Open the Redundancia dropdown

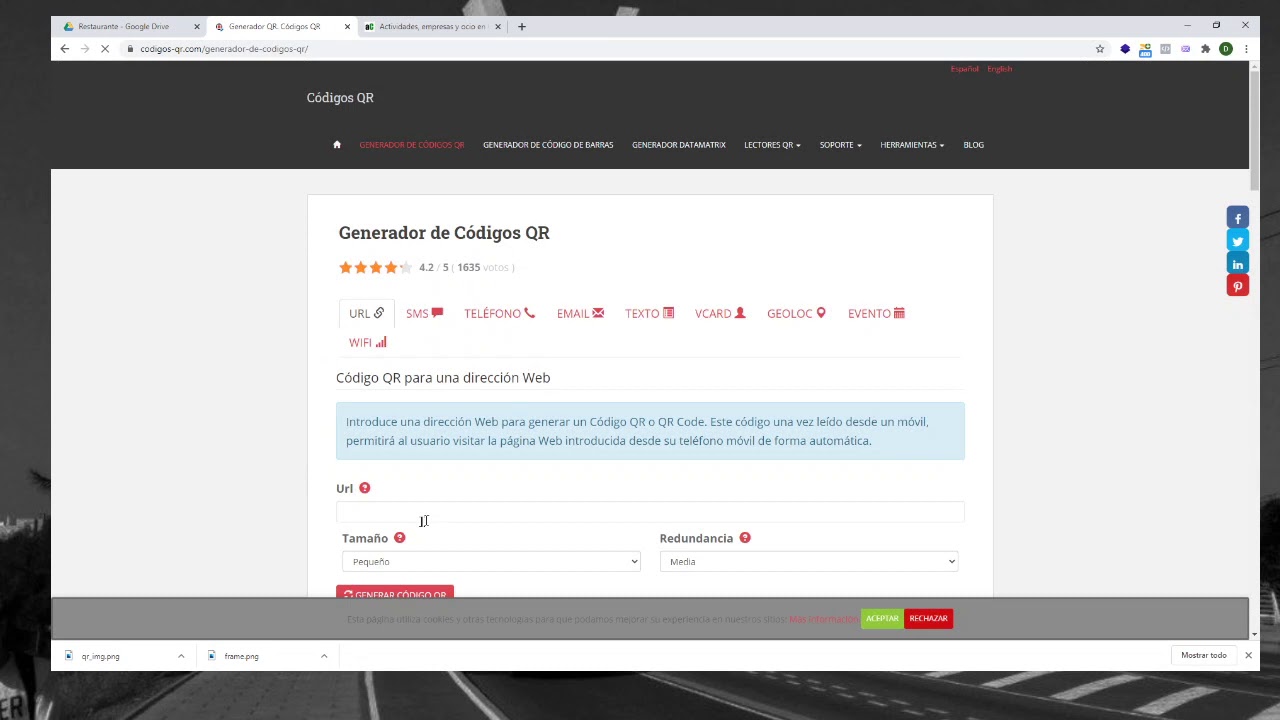coord(809,562)
